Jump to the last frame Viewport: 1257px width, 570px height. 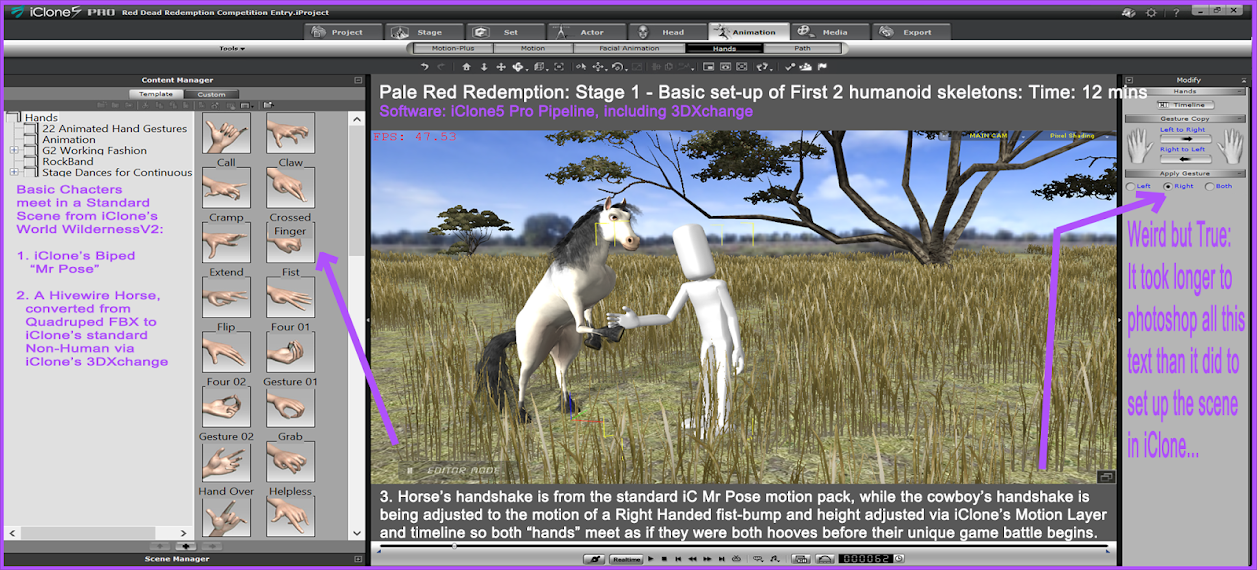click(721, 559)
